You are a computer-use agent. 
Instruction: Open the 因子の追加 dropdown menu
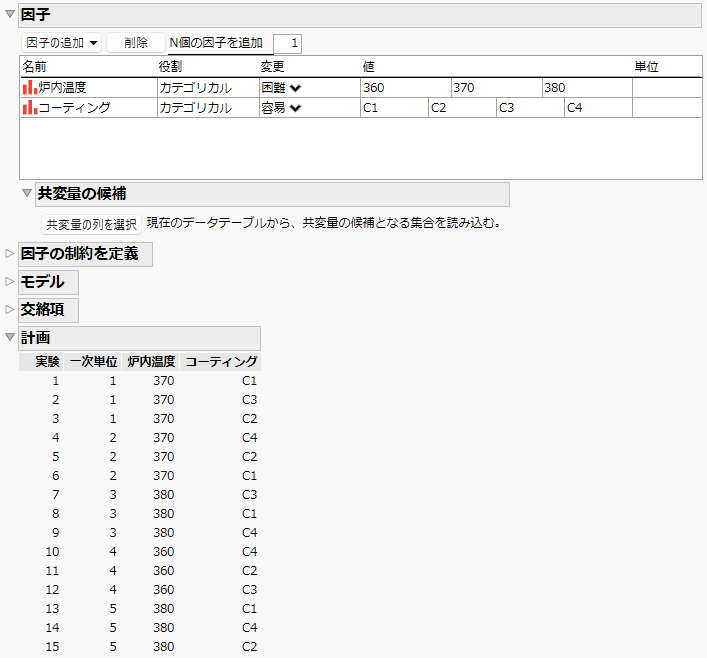click(x=61, y=43)
